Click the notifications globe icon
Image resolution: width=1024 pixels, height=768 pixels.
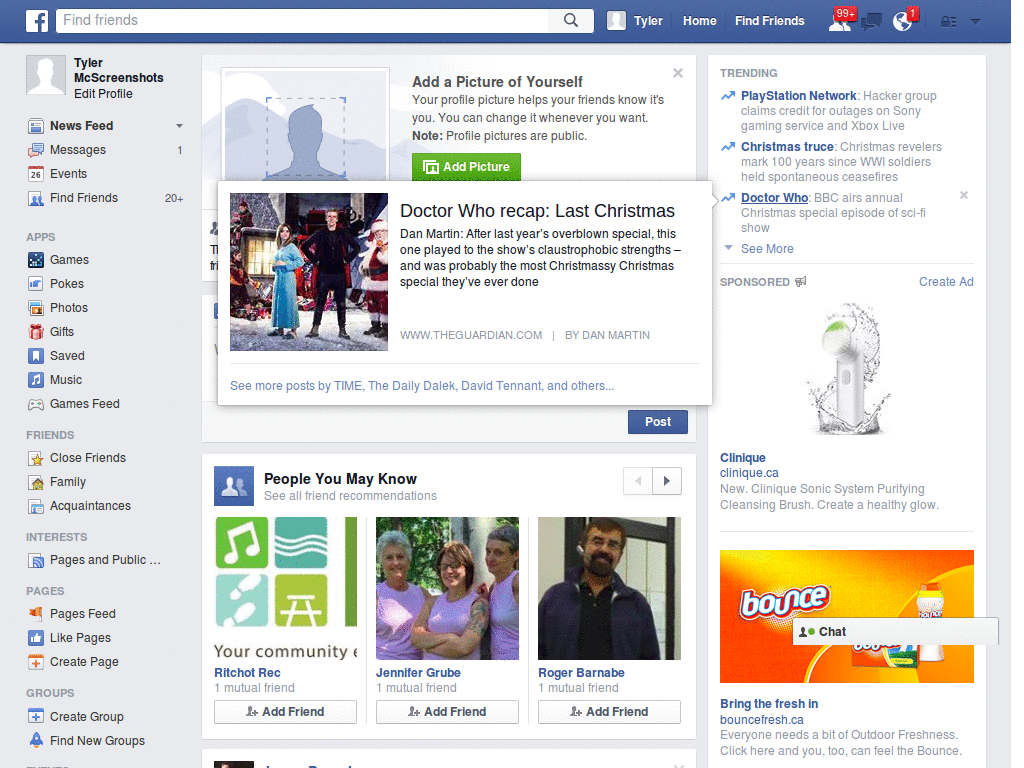(x=903, y=20)
